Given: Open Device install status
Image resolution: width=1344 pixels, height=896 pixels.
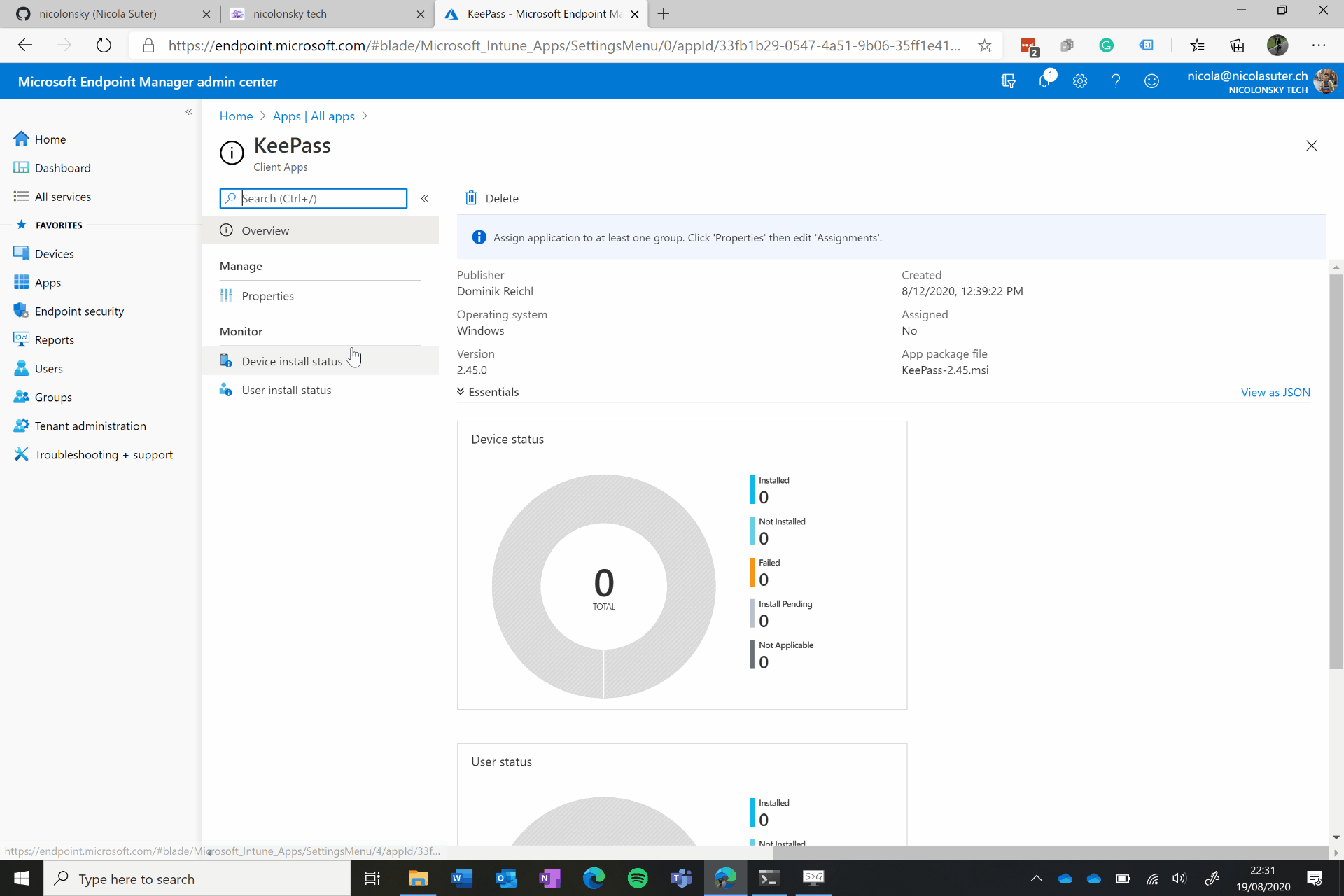Looking at the screenshot, I should 320,361.
